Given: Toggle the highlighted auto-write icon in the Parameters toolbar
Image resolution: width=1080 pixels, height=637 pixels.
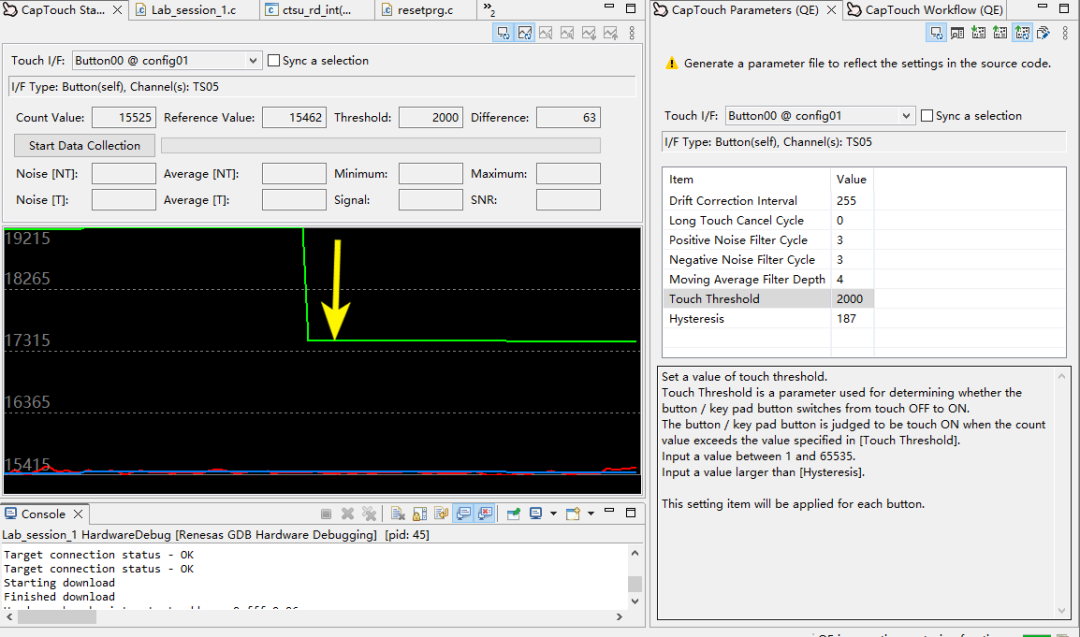Looking at the screenshot, I should (1022, 33).
